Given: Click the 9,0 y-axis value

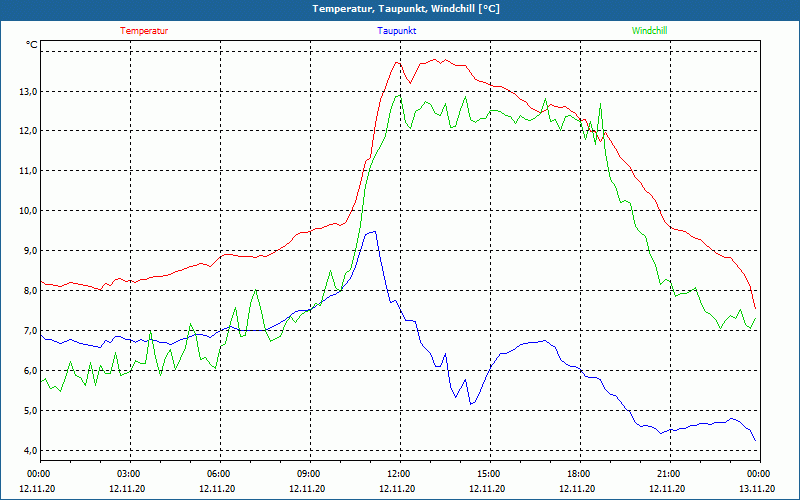Looking at the screenshot, I should coord(31,251).
